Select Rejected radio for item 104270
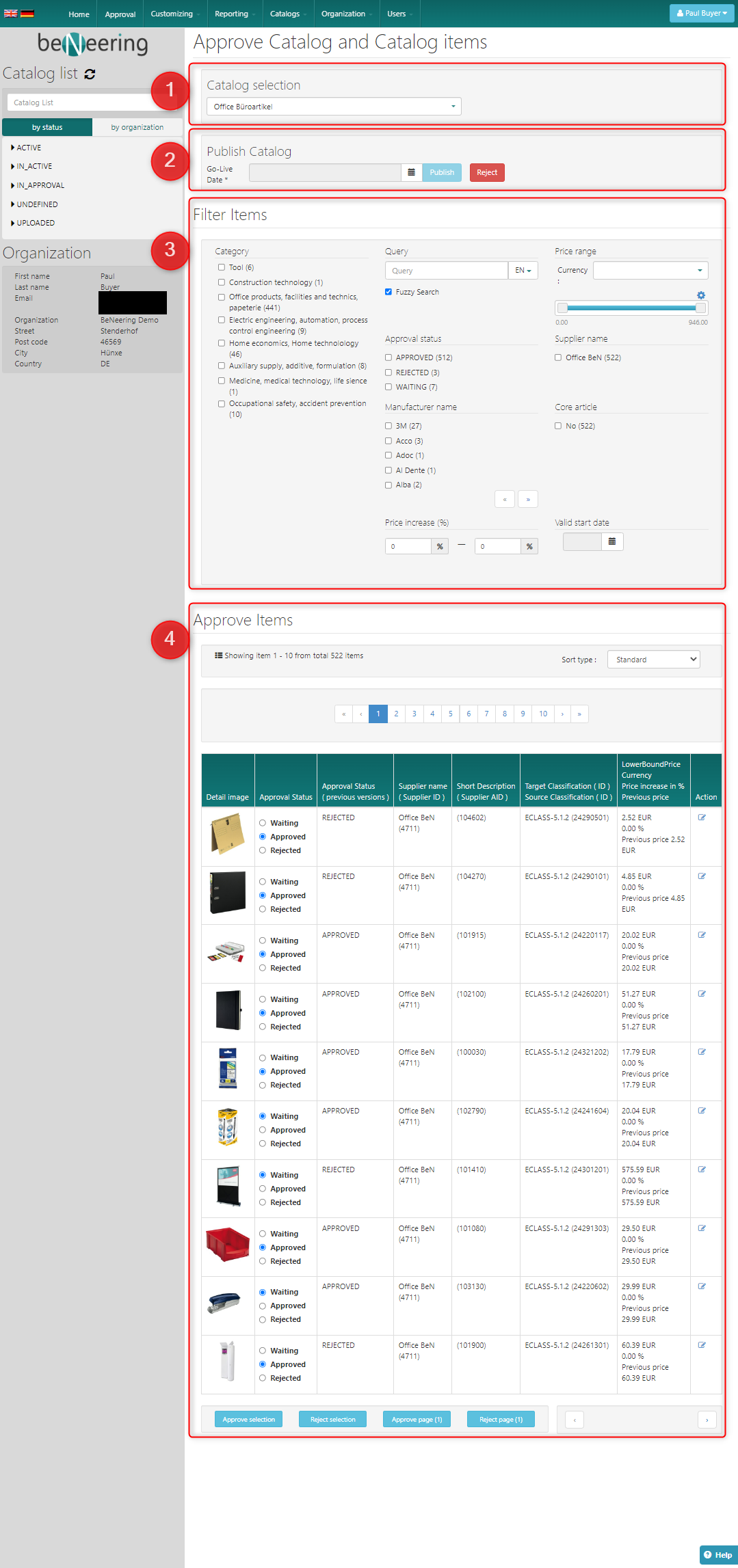This screenshot has height=1568, width=738. [263, 909]
